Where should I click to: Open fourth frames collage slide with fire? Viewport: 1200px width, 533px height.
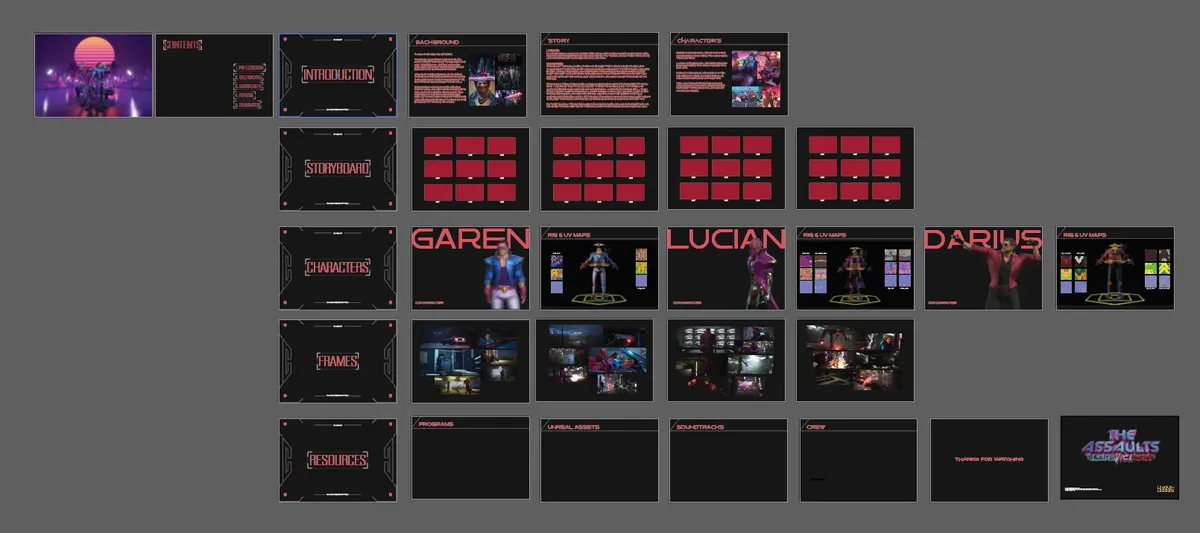(854, 361)
